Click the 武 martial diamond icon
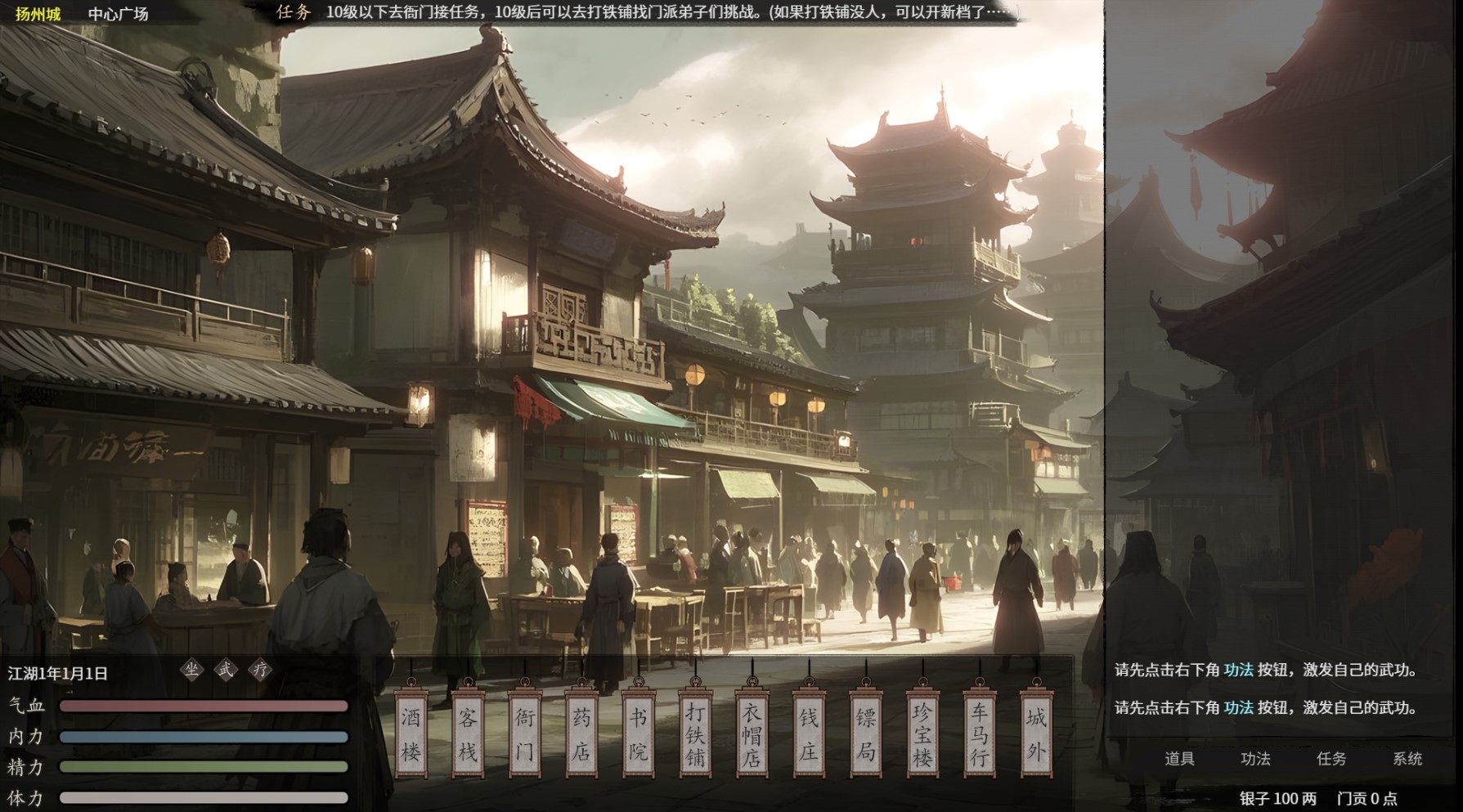This screenshot has height=812, width=1463. point(226,671)
